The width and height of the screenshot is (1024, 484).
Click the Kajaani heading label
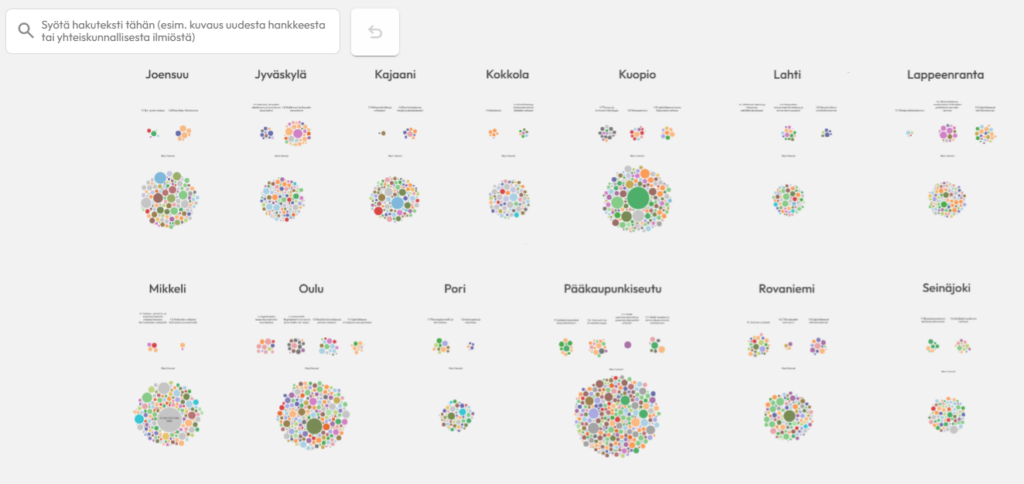click(395, 75)
